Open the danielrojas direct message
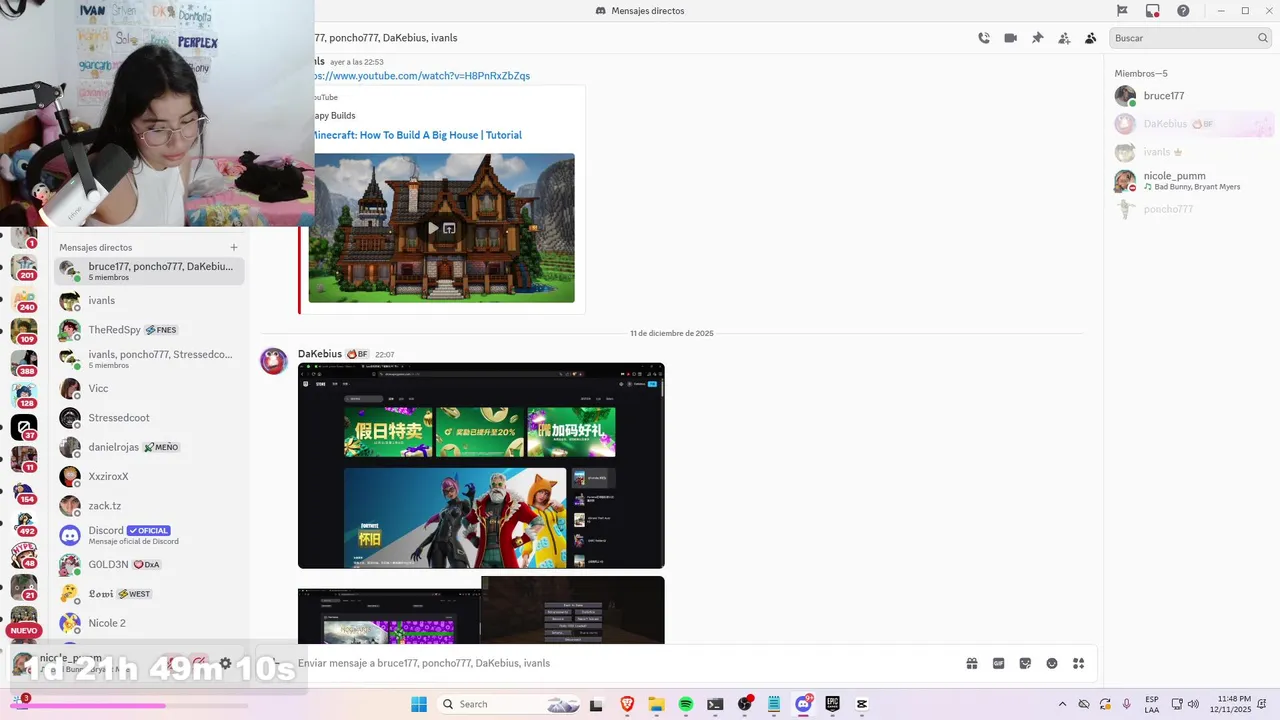This screenshot has height=720, width=1280. pyautogui.click(x=149, y=447)
